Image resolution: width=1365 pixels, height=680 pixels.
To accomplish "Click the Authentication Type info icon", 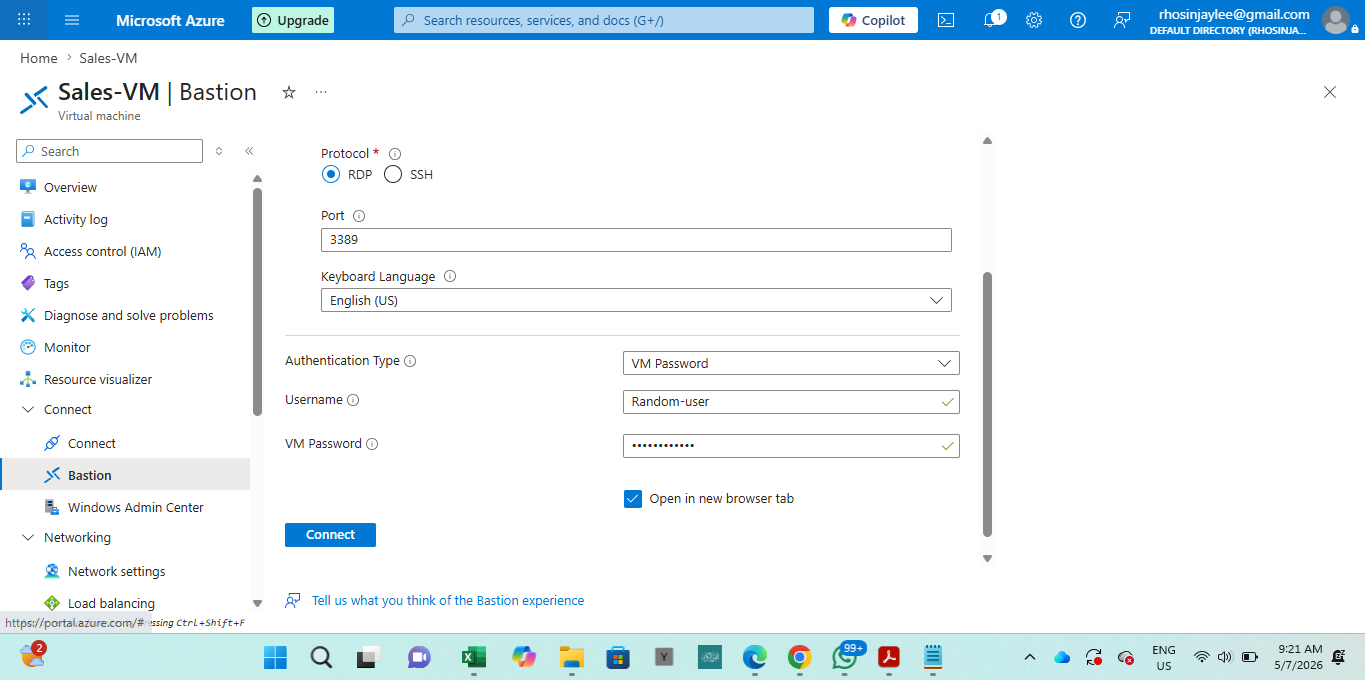I will point(410,361).
